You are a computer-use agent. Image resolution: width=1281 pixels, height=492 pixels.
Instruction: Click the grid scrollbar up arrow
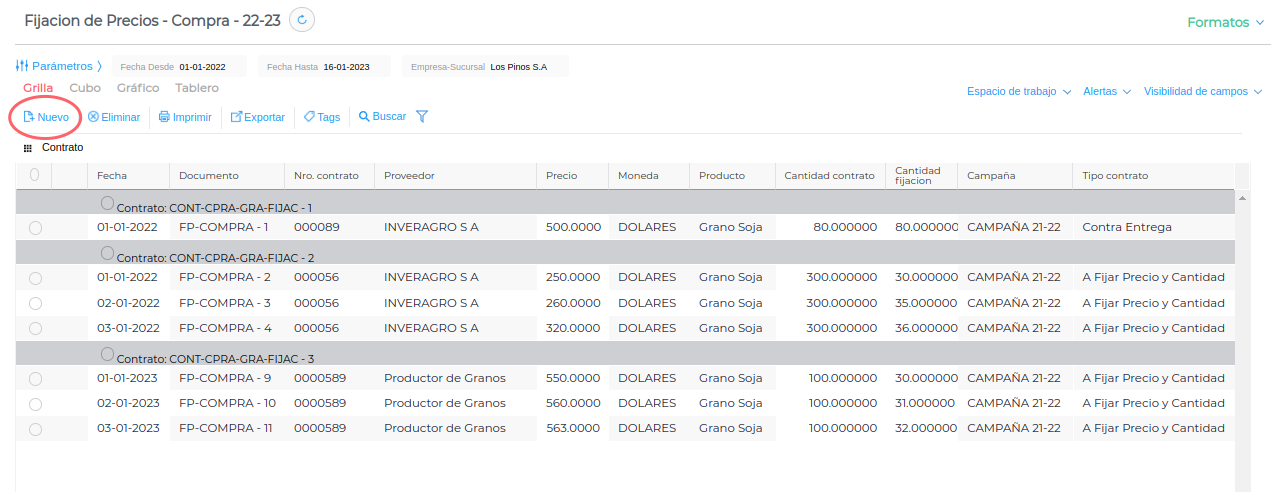(x=1243, y=199)
